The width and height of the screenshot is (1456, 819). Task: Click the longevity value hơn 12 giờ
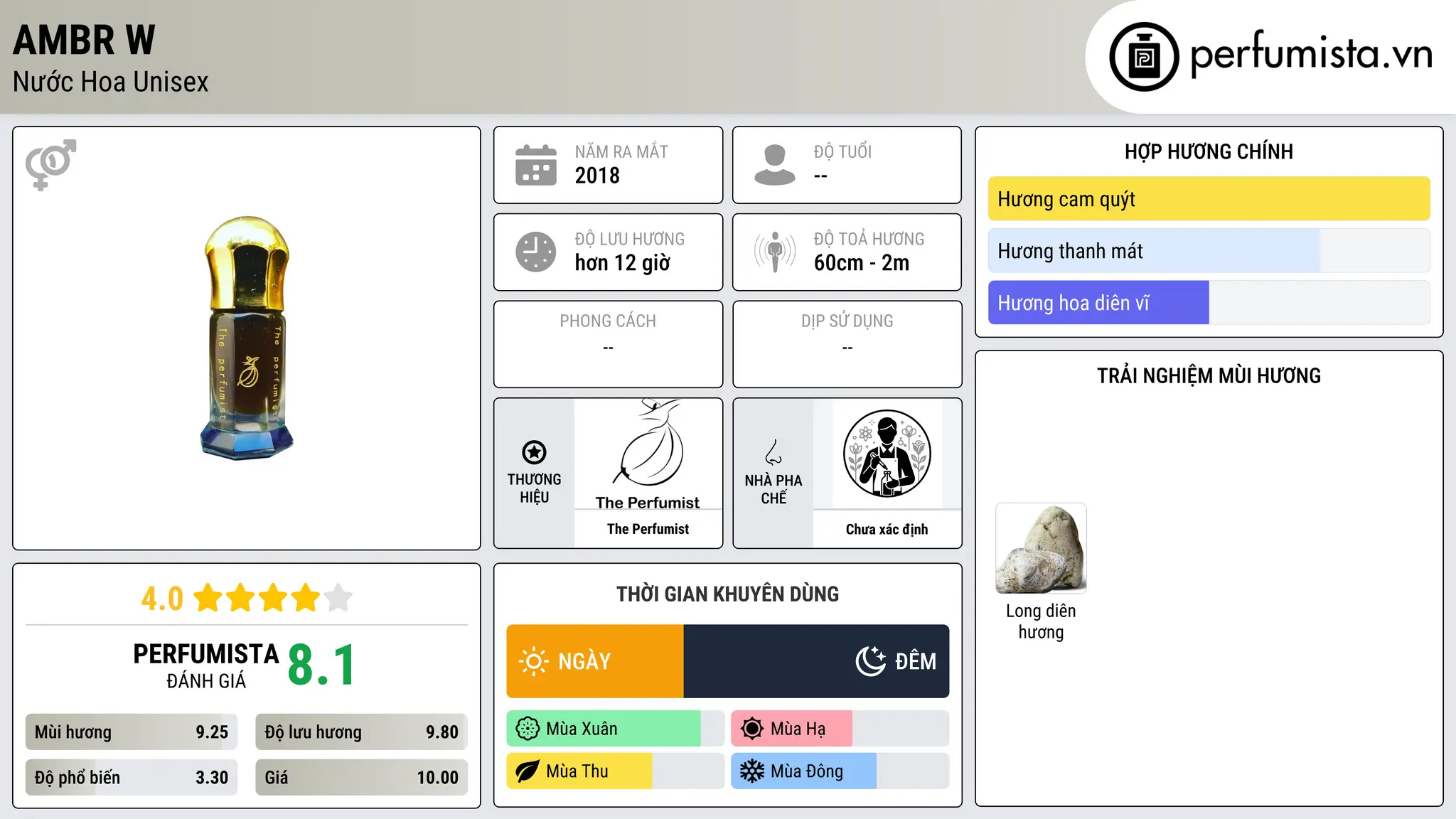[622, 263]
